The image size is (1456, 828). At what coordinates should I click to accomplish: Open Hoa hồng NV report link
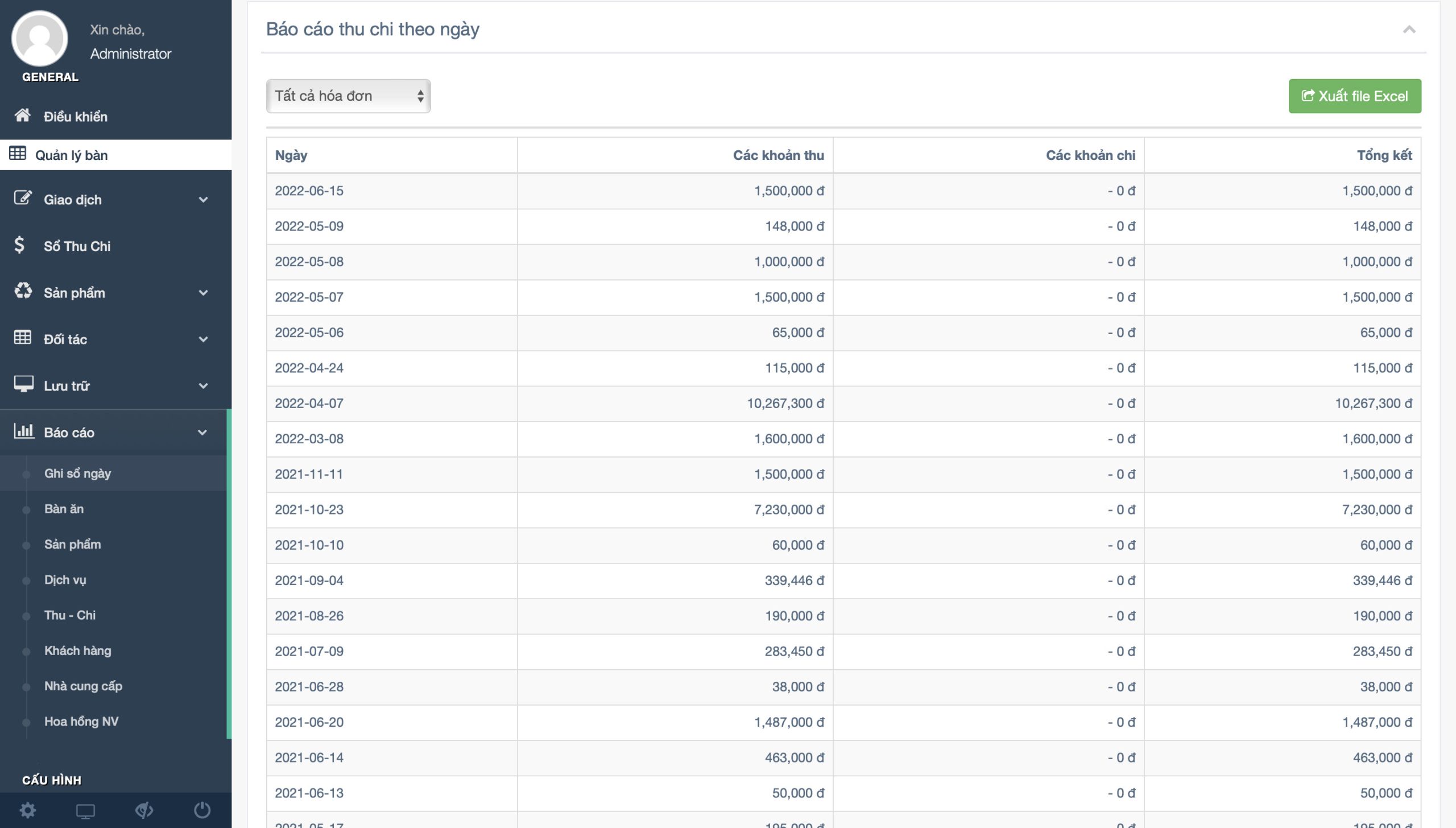pyautogui.click(x=81, y=721)
